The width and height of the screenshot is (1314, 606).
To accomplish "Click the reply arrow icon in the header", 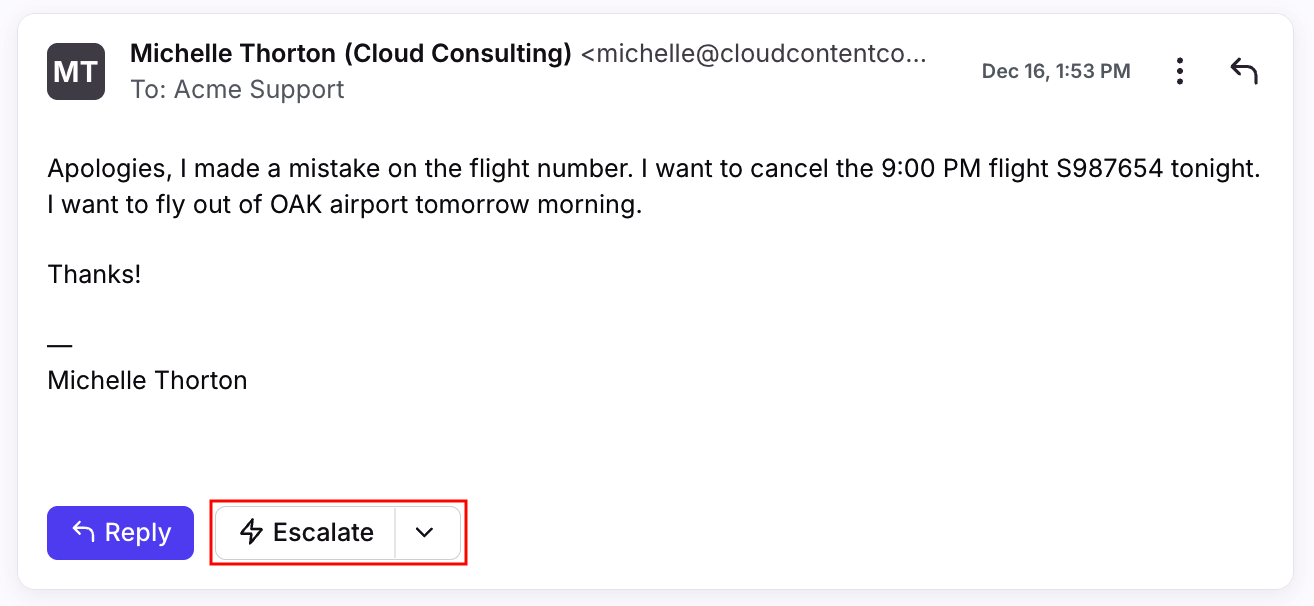I will point(1243,71).
